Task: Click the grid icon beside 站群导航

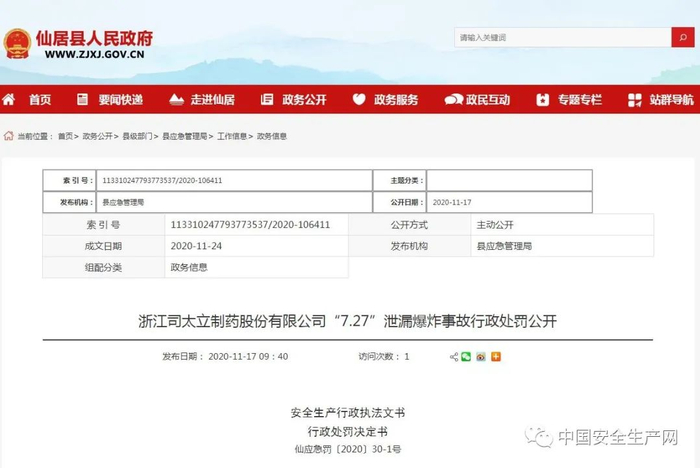Action: tap(634, 100)
